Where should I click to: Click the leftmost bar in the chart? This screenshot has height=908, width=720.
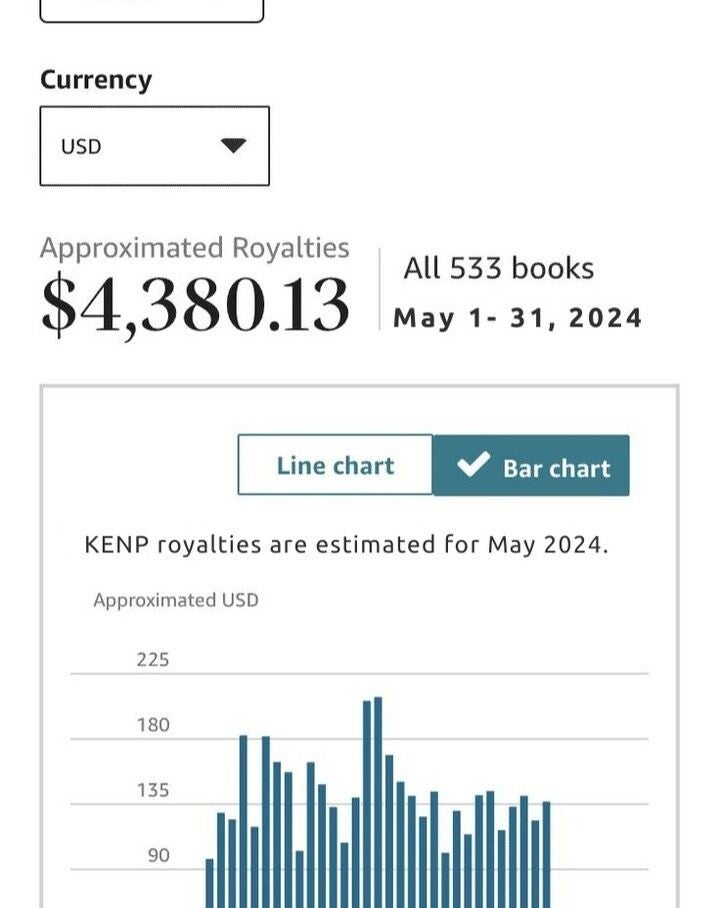point(210,884)
